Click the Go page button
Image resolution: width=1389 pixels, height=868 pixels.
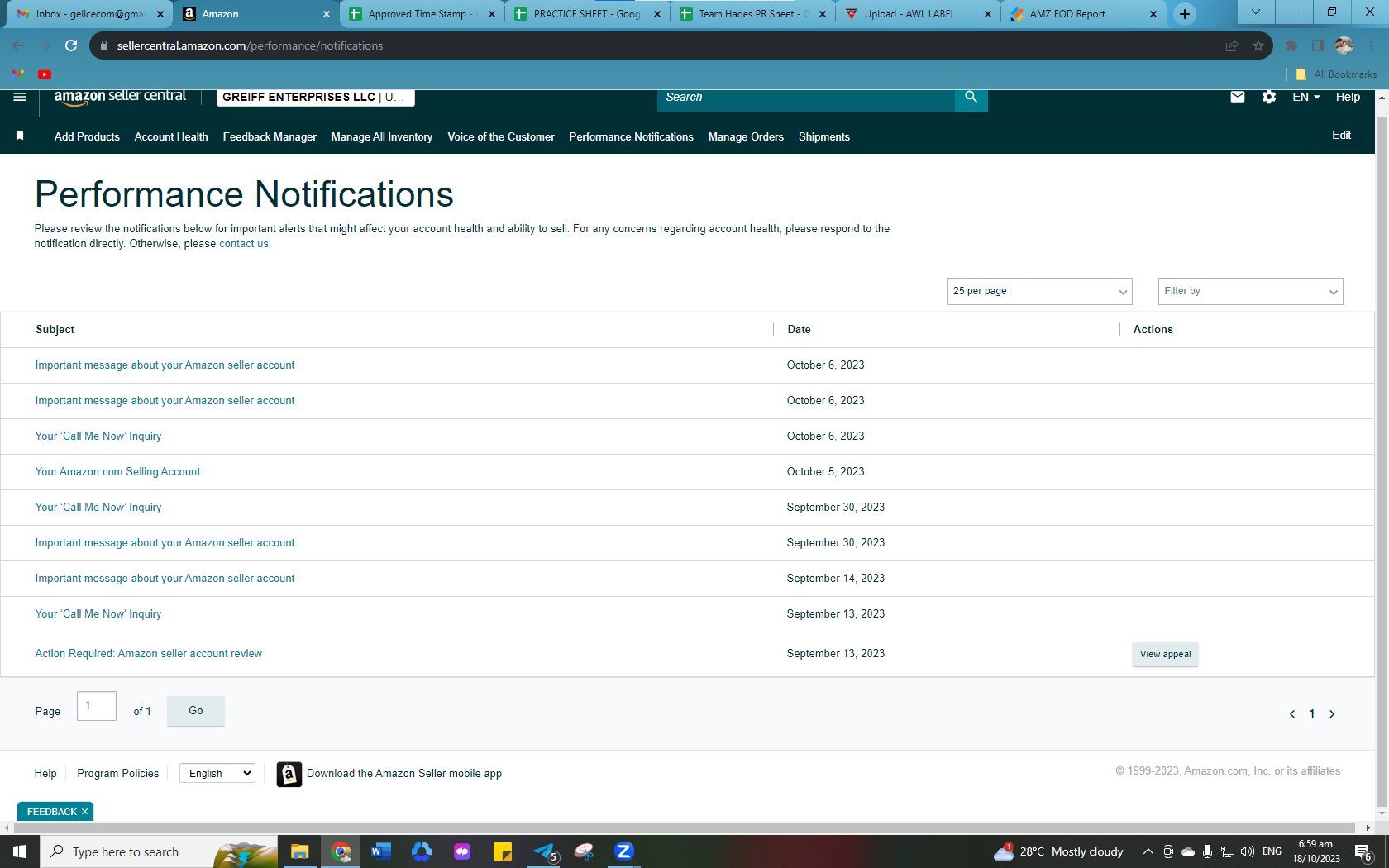pyautogui.click(x=195, y=711)
